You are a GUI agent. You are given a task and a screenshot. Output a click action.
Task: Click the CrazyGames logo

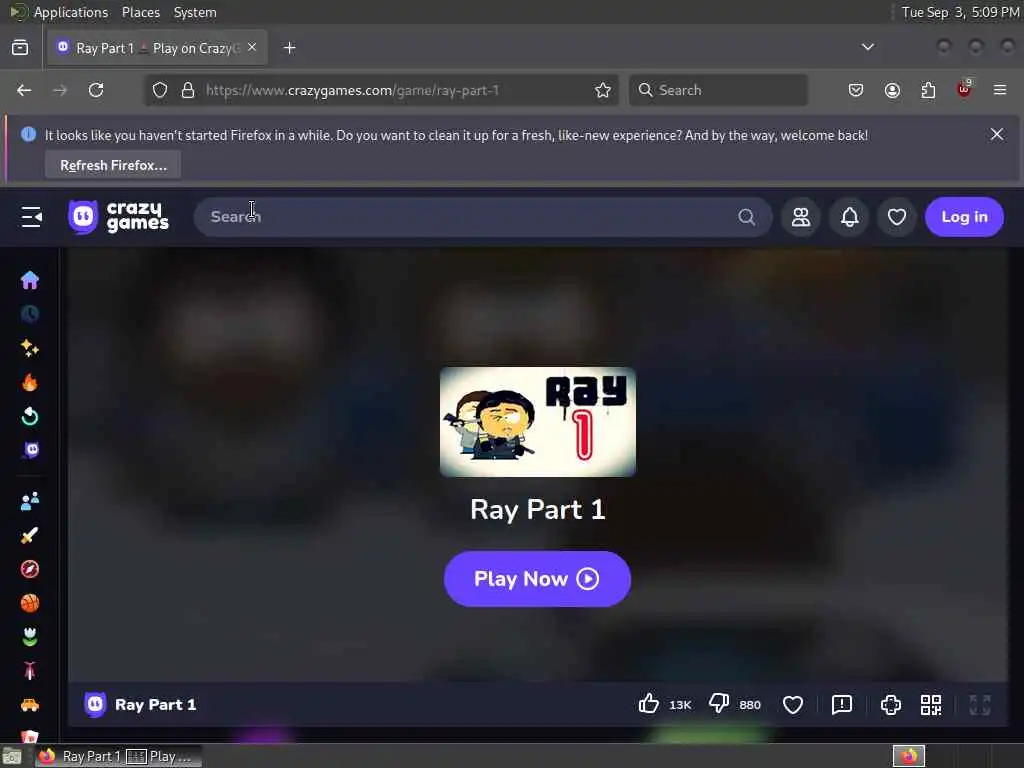coord(119,217)
